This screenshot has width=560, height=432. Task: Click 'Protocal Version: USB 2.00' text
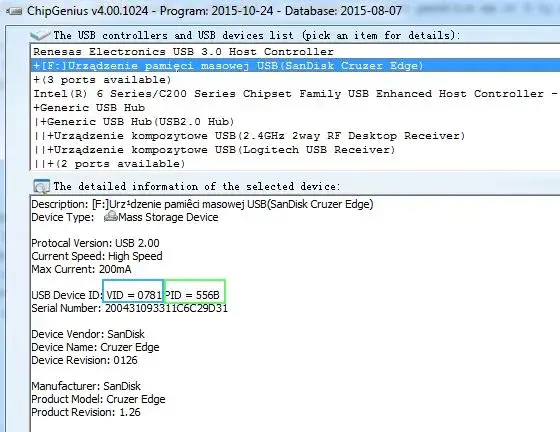pos(95,243)
